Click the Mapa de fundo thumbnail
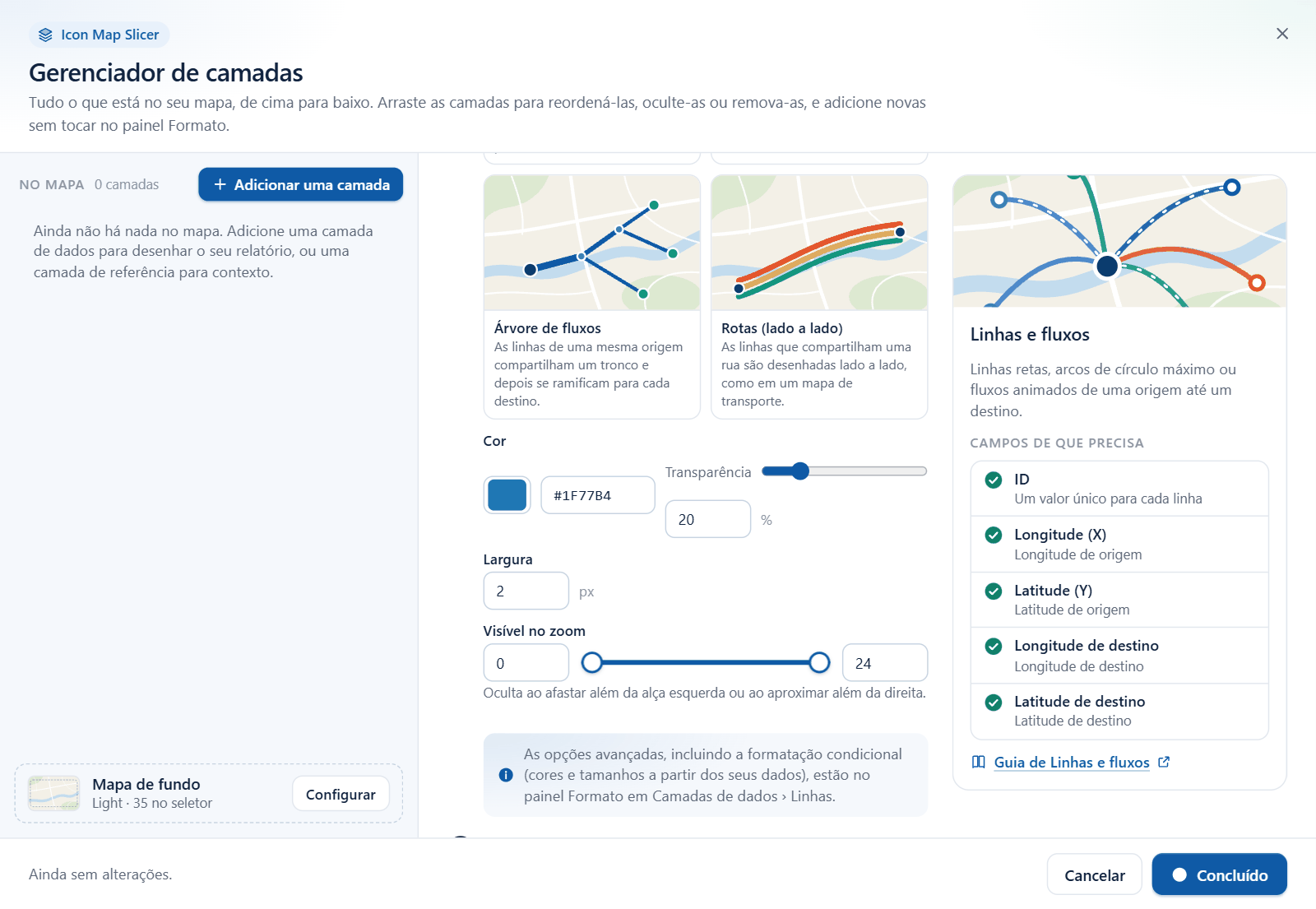This screenshot has height=909, width=1316. point(53,793)
